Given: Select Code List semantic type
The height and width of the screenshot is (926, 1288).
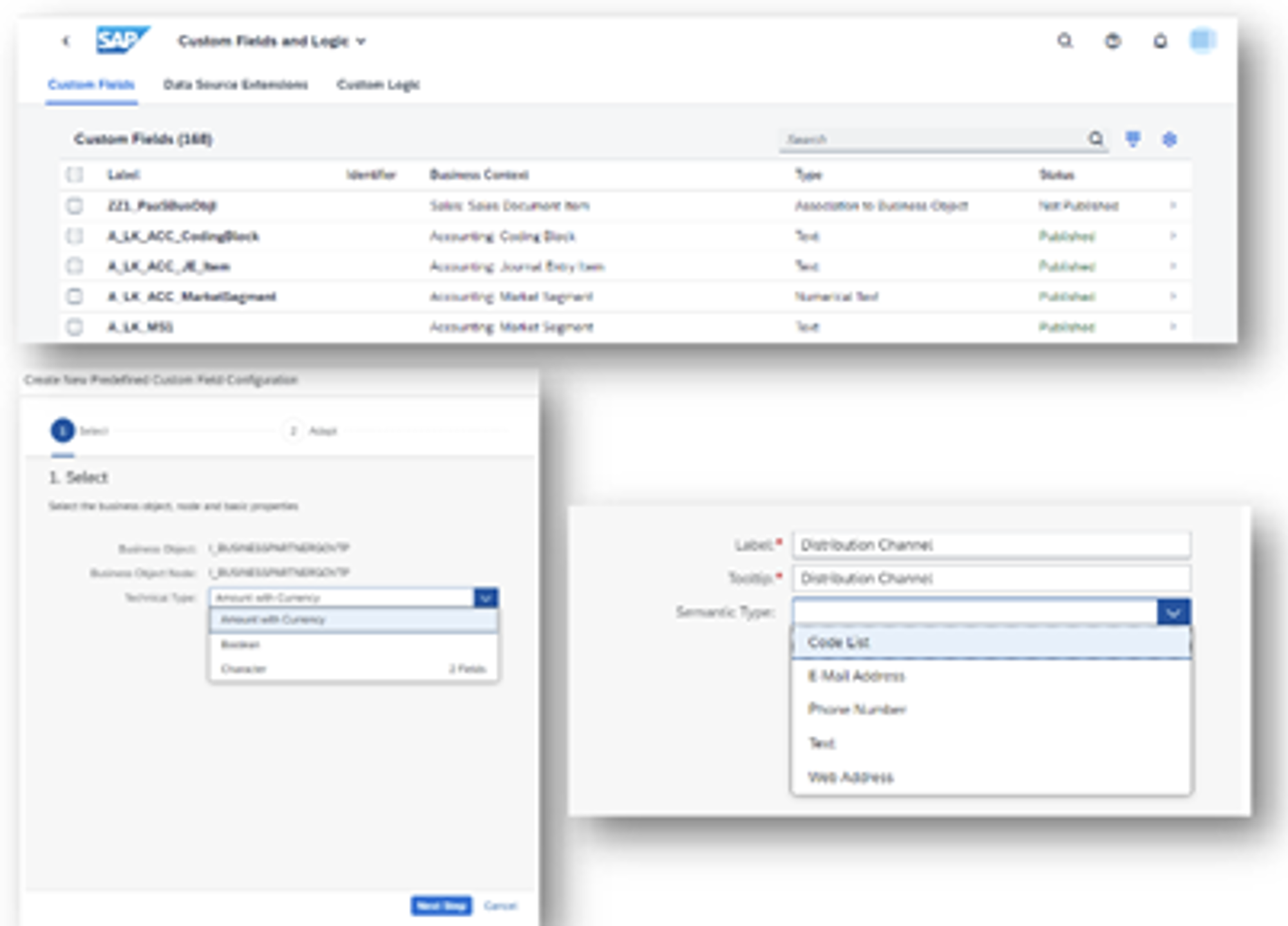Looking at the screenshot, I should [x=991, y=642].
